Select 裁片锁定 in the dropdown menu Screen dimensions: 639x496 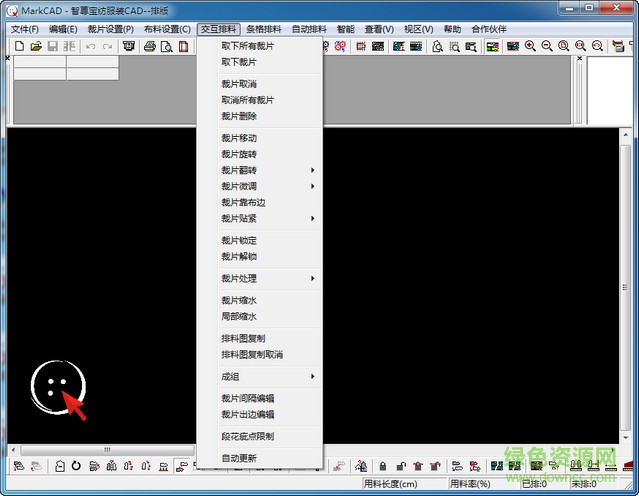[x=239, y=240]
